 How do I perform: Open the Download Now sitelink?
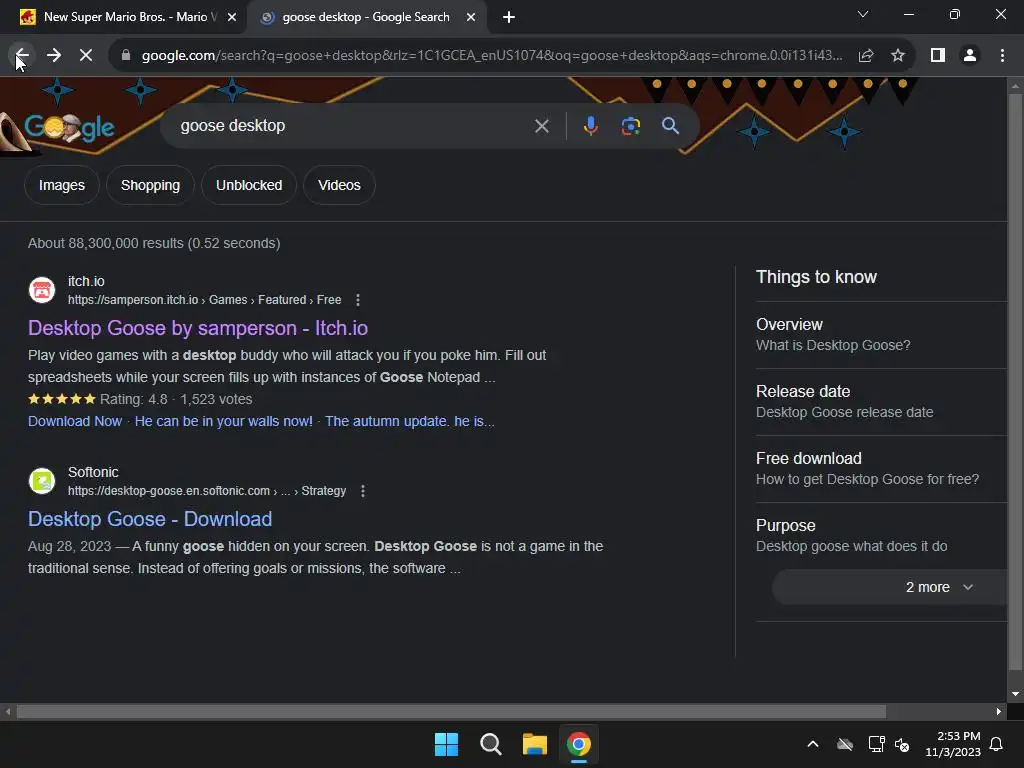[74, 421]
